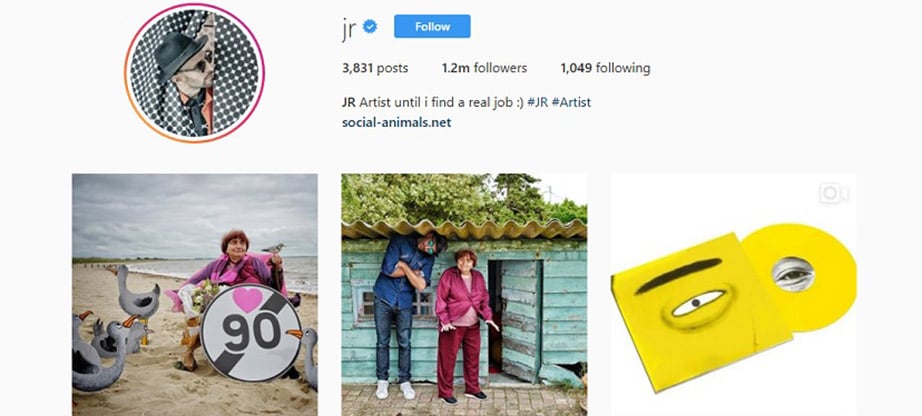Follow the jr account
Viewport: 922px width, 416px height.
(432, 26)
